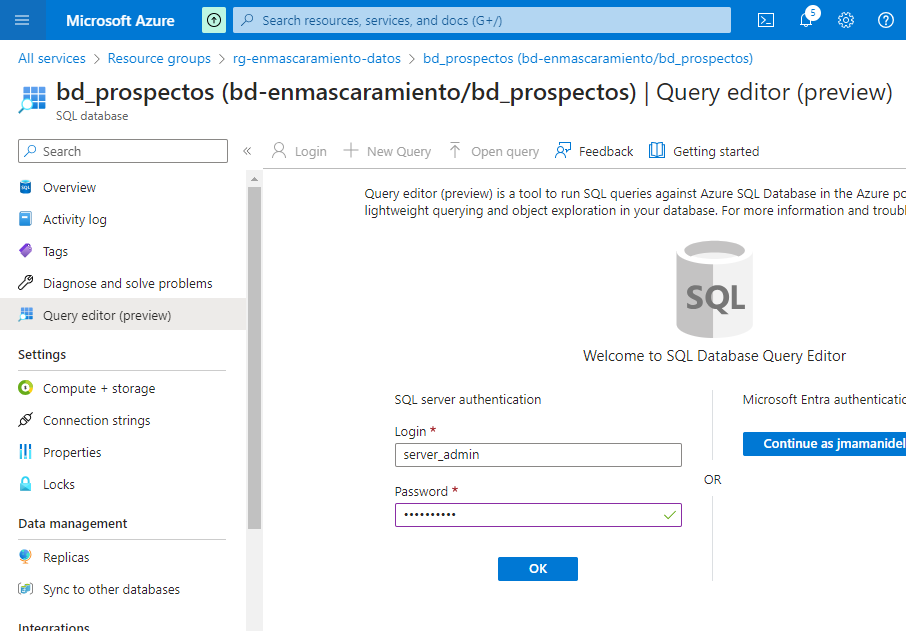Click the Login toolbar button
906x631 pixels.
pyautogui.click(x=299, y=151)
